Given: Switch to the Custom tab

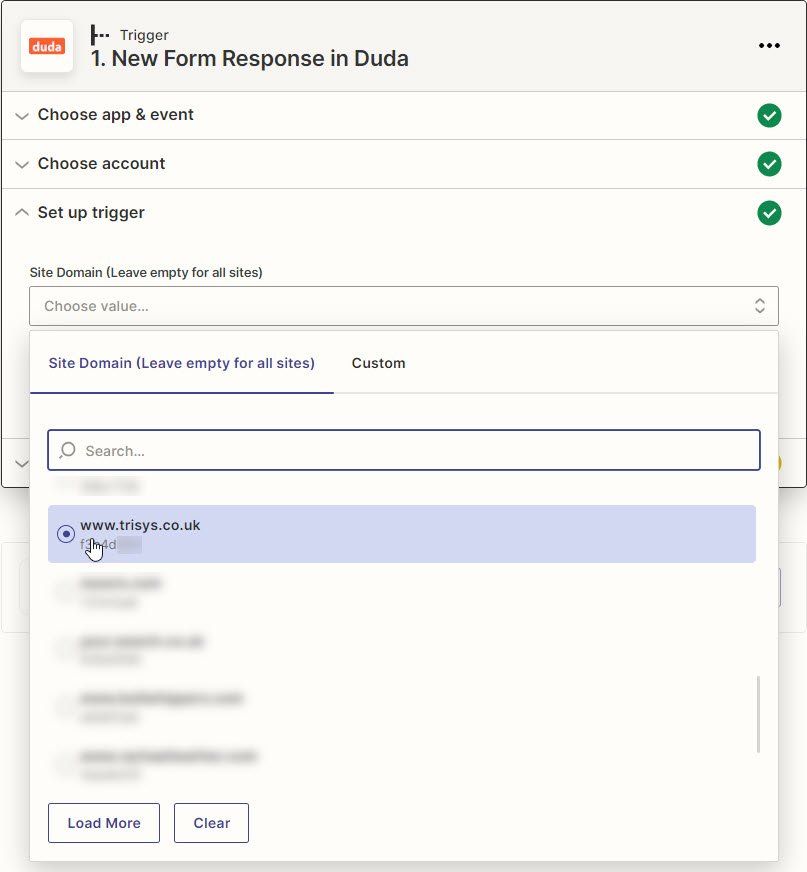Looking at the screenshot, I should [x=379, y=363].
